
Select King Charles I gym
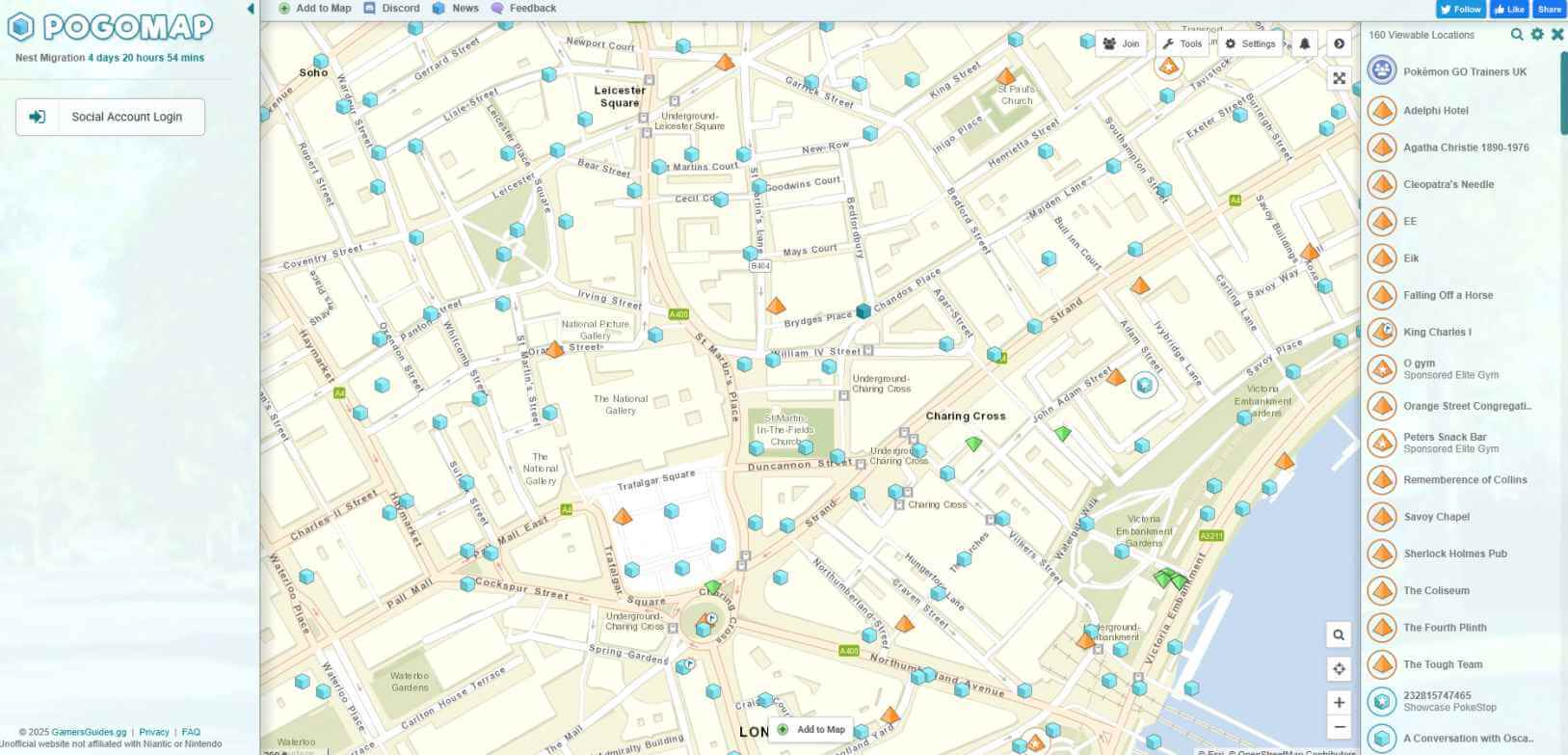point(1459,332)
